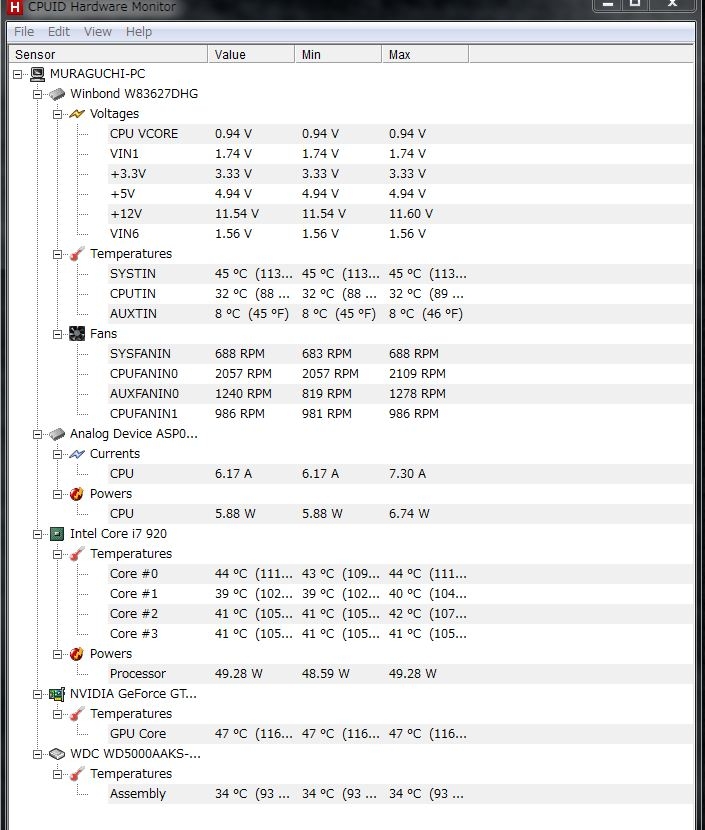Click the Intel Core i7 920 processor icon

[x=57, y=534]
